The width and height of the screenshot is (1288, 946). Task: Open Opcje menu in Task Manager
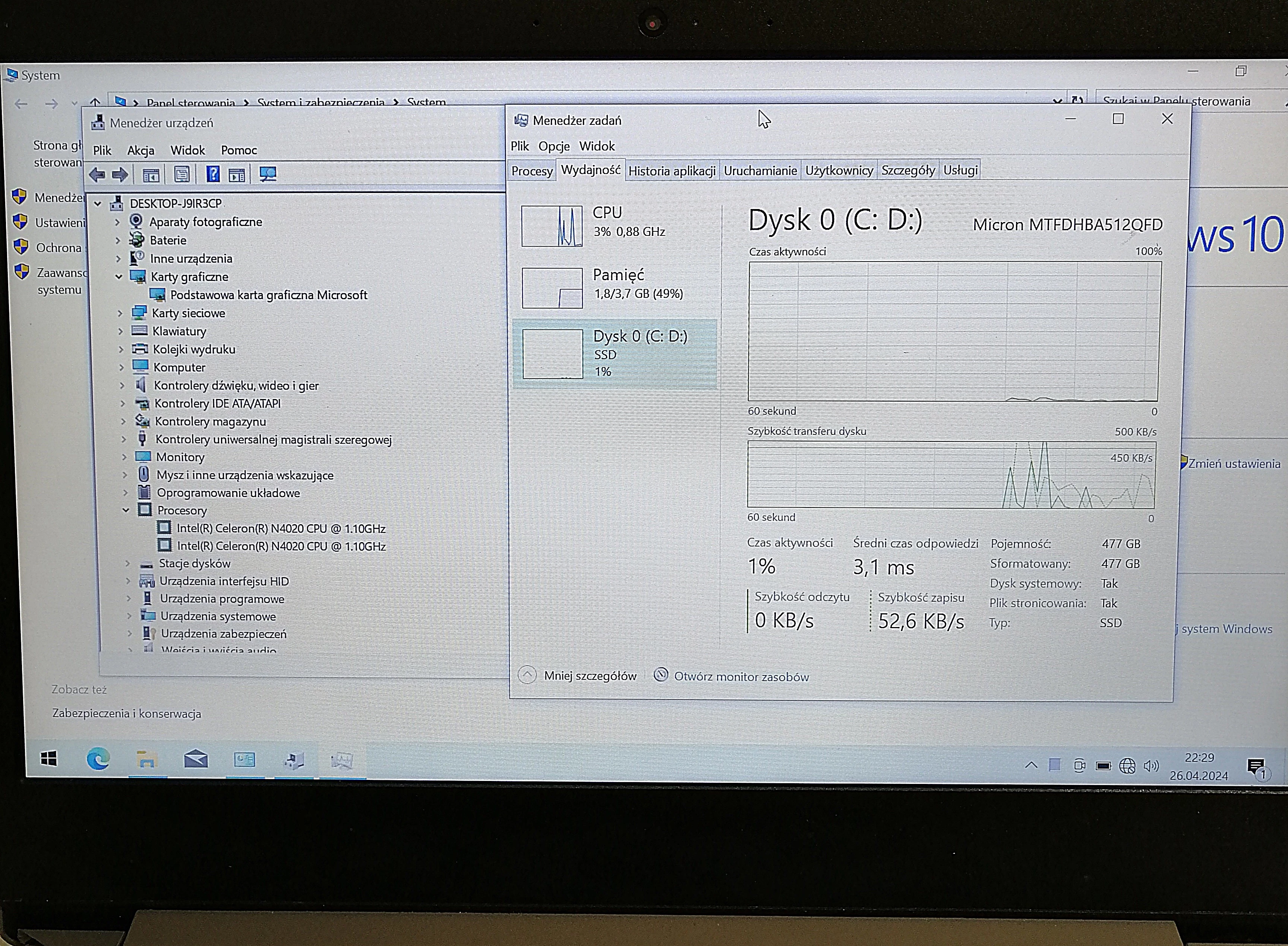point(554,146)
